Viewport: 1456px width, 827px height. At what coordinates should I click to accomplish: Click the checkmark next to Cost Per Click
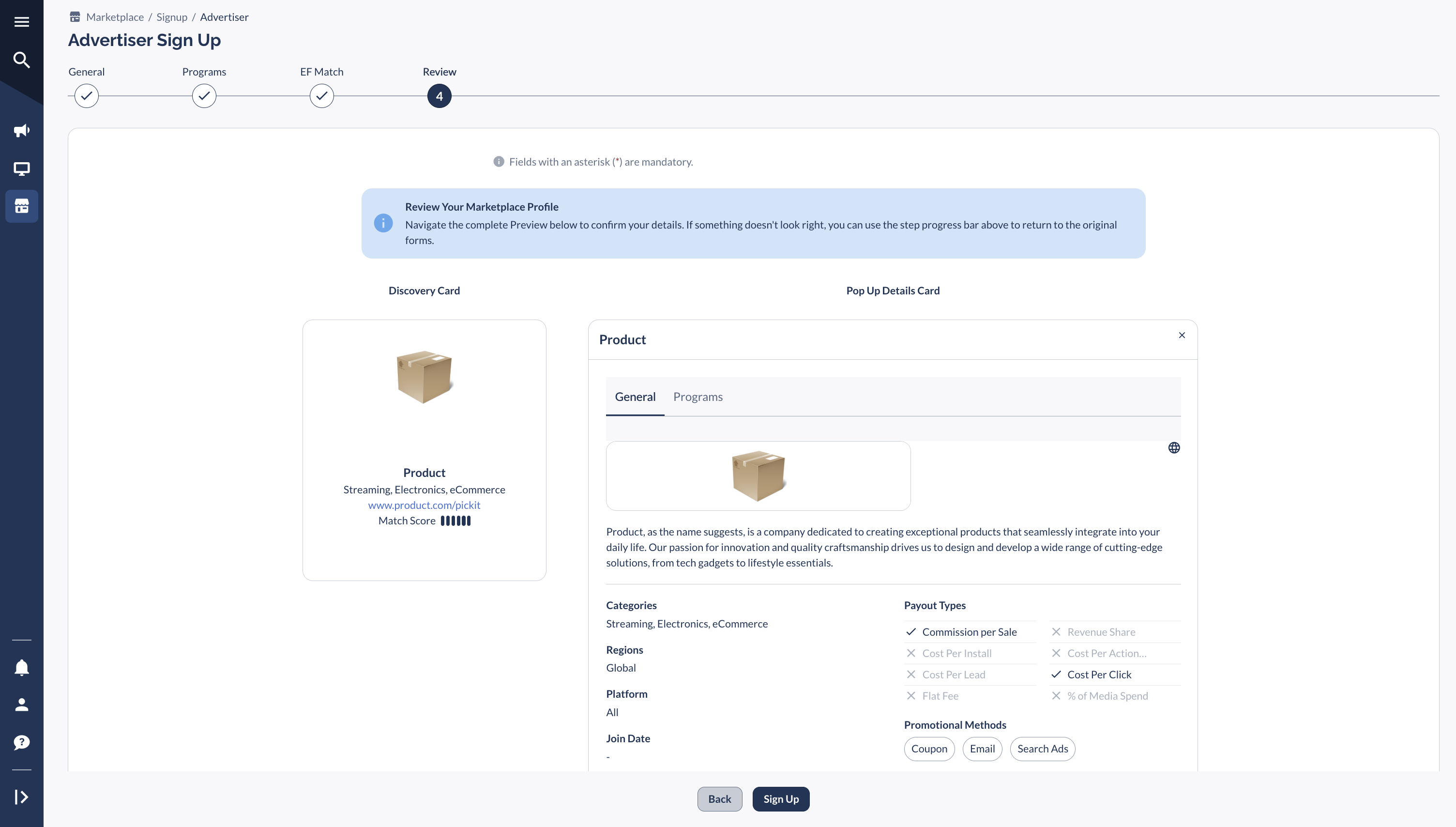tap(1056, 674)
